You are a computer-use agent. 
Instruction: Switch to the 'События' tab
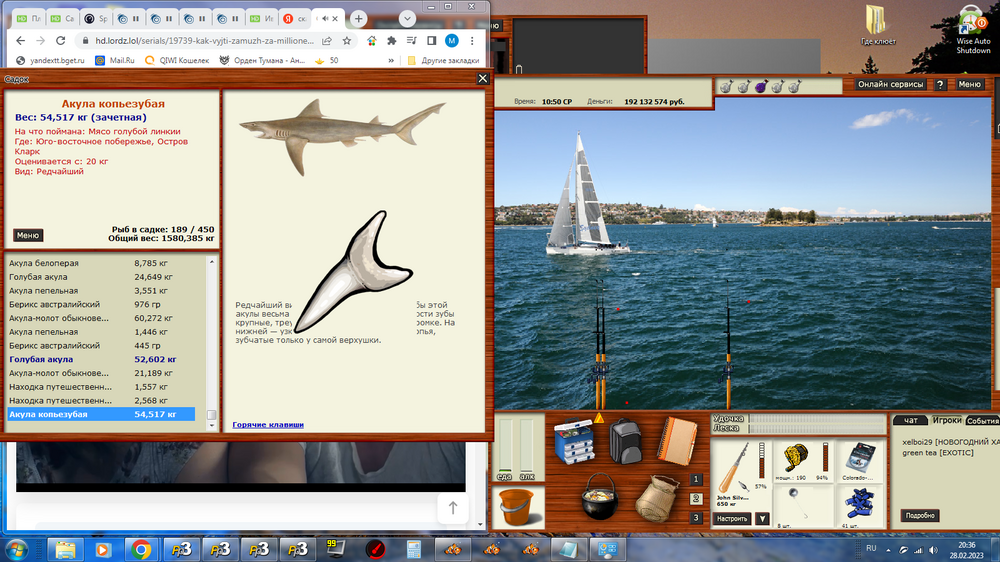982,420
